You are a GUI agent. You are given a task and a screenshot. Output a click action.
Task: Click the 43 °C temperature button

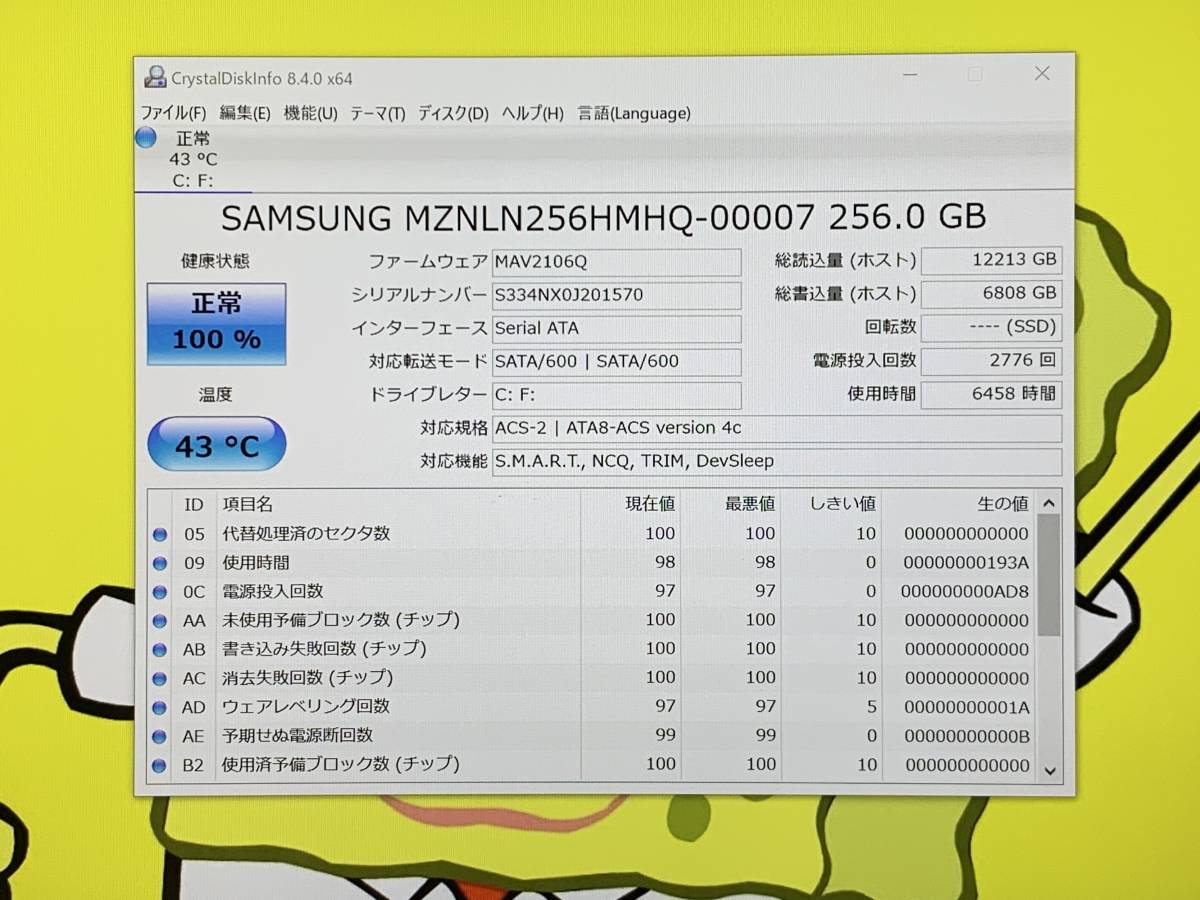216,443
